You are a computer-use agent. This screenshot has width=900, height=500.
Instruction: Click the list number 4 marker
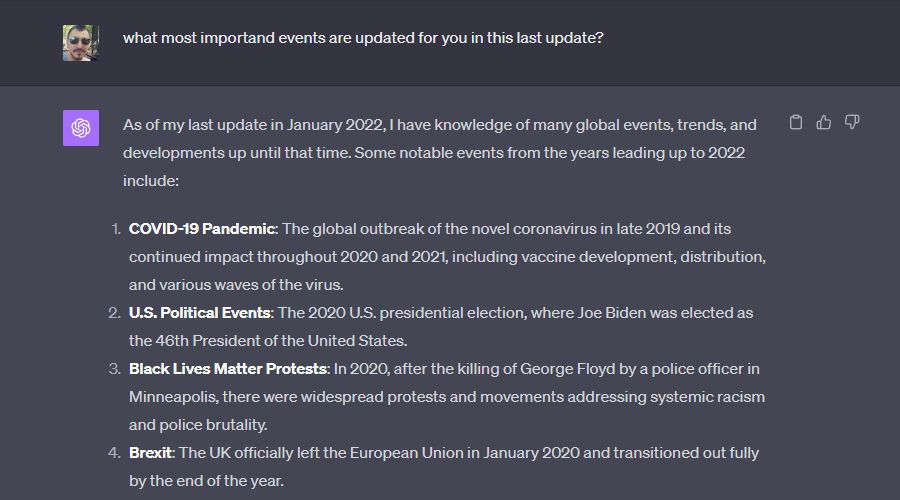(x=114, y=453)
